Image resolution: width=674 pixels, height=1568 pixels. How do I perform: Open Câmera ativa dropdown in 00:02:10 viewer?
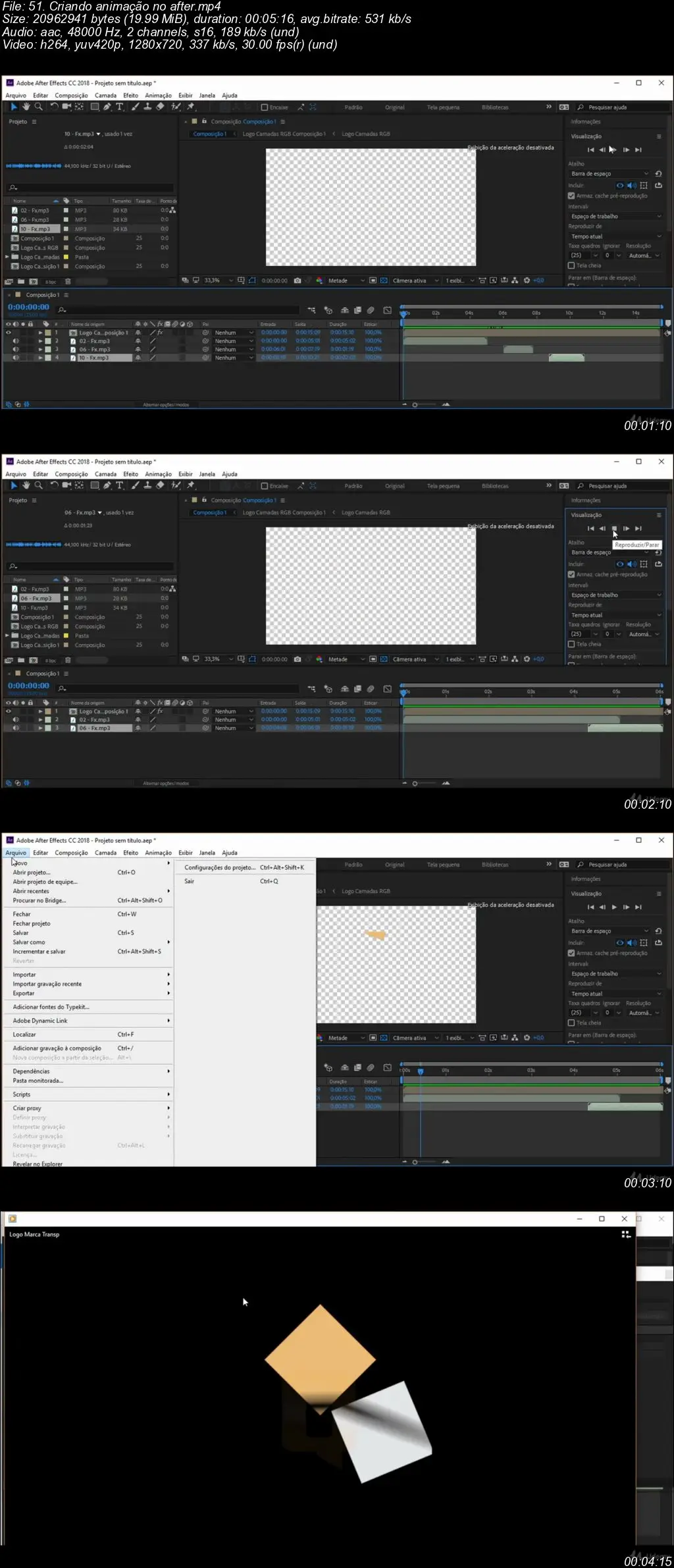416,659
